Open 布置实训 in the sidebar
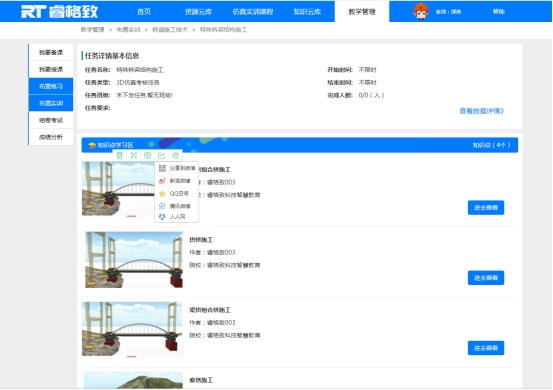This screenshot has width=553, height=390. click(51, 103)
